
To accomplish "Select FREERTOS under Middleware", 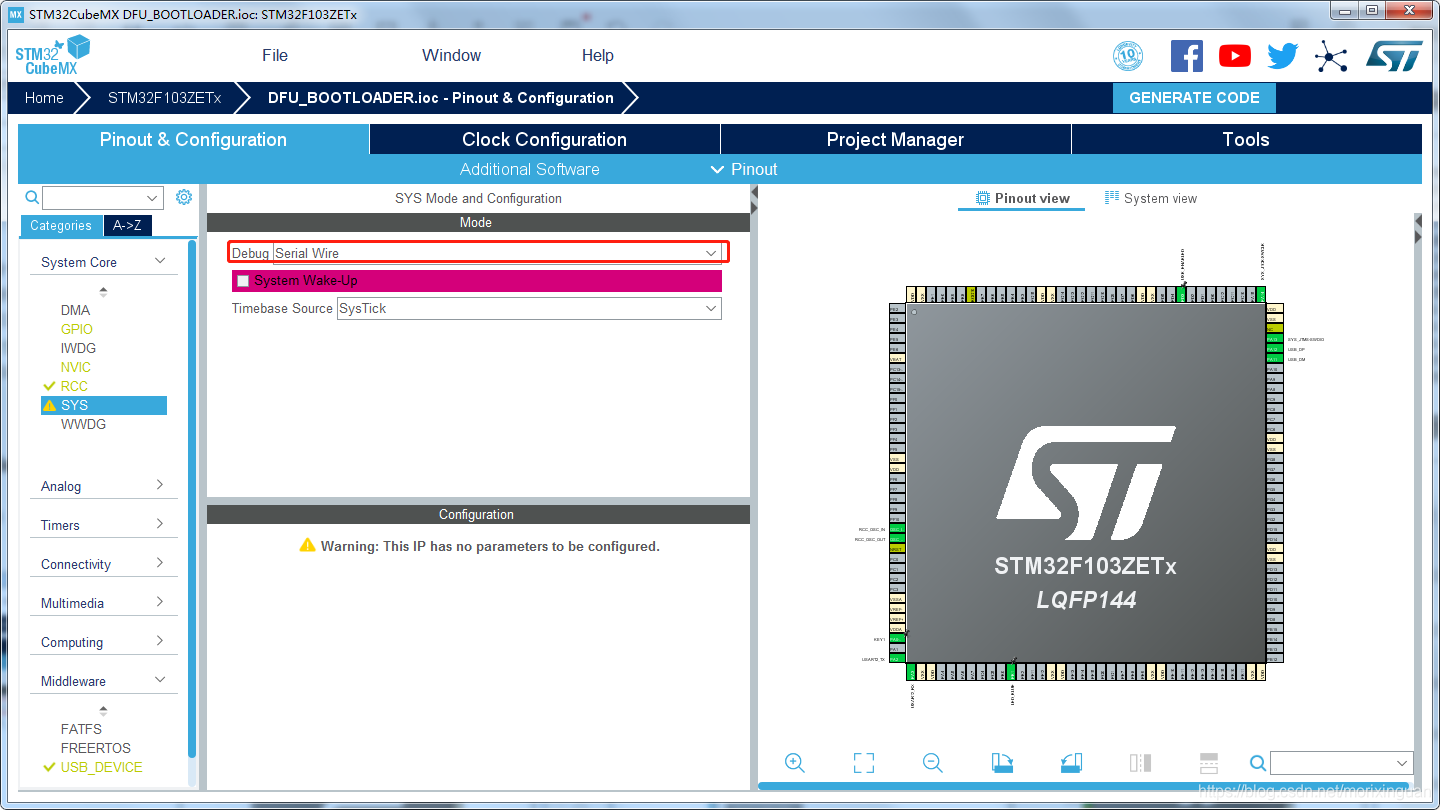I will pyautogui.click(x=95, y=748).
